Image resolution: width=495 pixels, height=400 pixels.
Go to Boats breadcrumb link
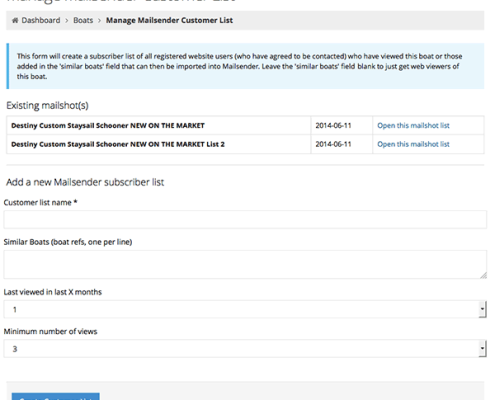(83, 20)
